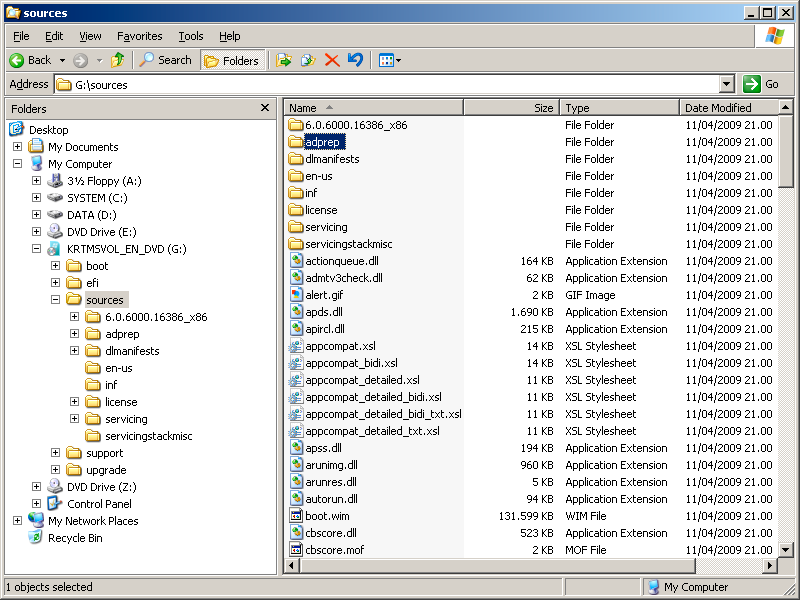Select the upgrade folder in tree

point(106,470)
